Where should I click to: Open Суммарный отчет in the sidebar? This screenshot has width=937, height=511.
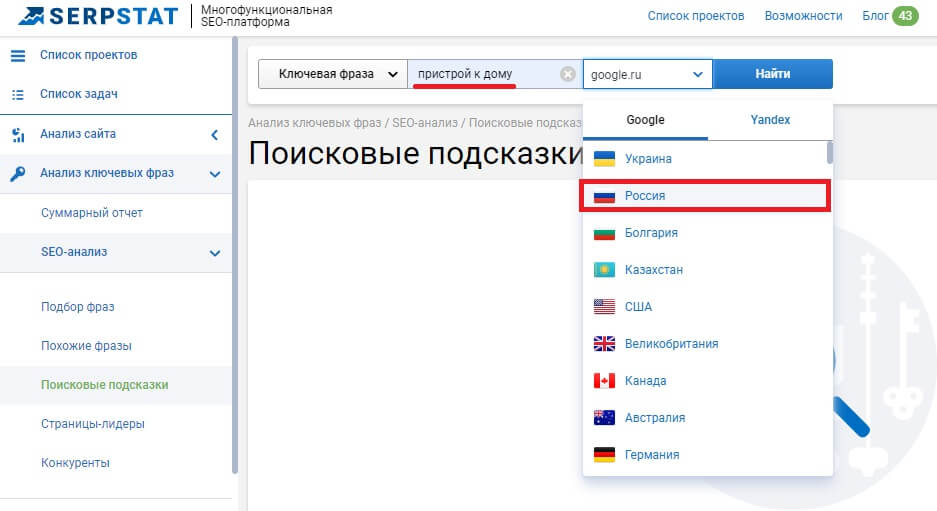[92, 213]
